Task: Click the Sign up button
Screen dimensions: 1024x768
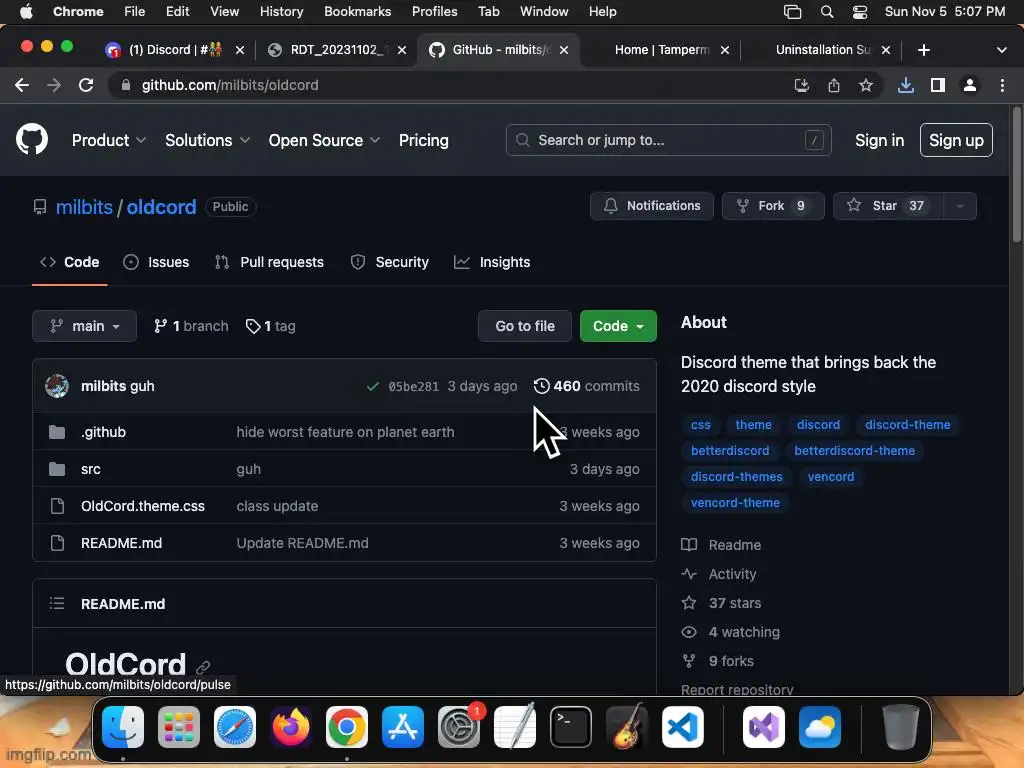Action: point(956,140)
